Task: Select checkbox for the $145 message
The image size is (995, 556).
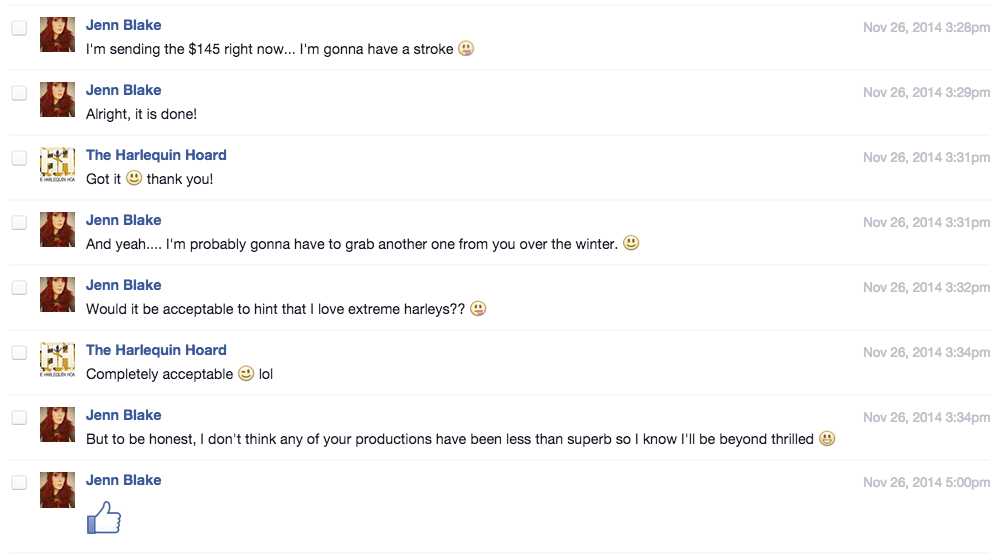Action: [x=19, y=28]
